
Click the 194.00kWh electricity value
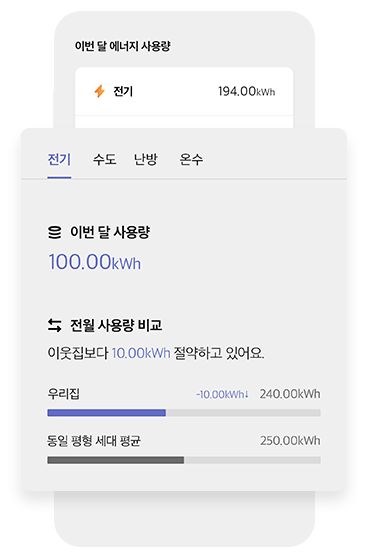[247, 91]
